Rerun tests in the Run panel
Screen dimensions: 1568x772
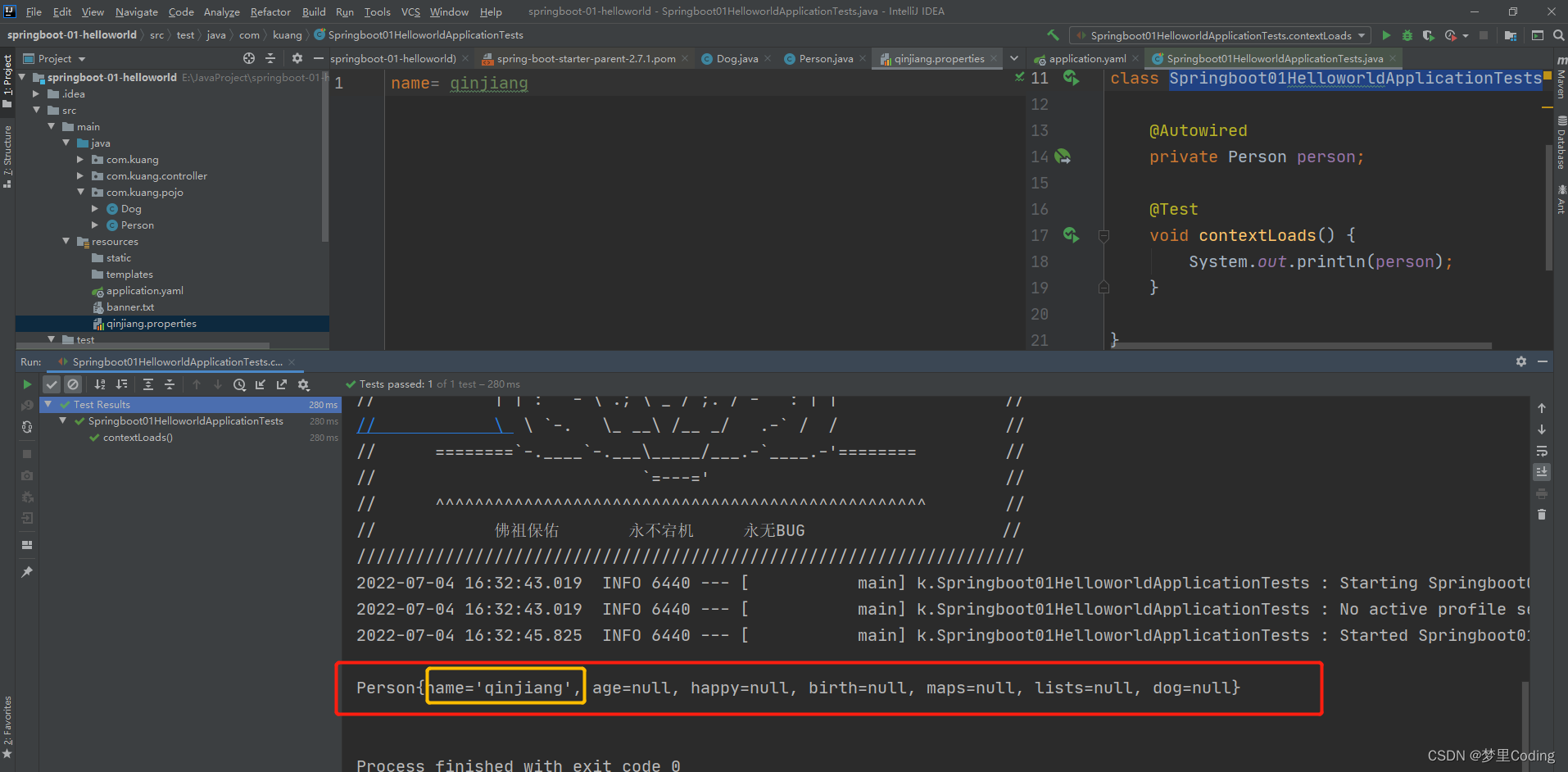point(27,384)
